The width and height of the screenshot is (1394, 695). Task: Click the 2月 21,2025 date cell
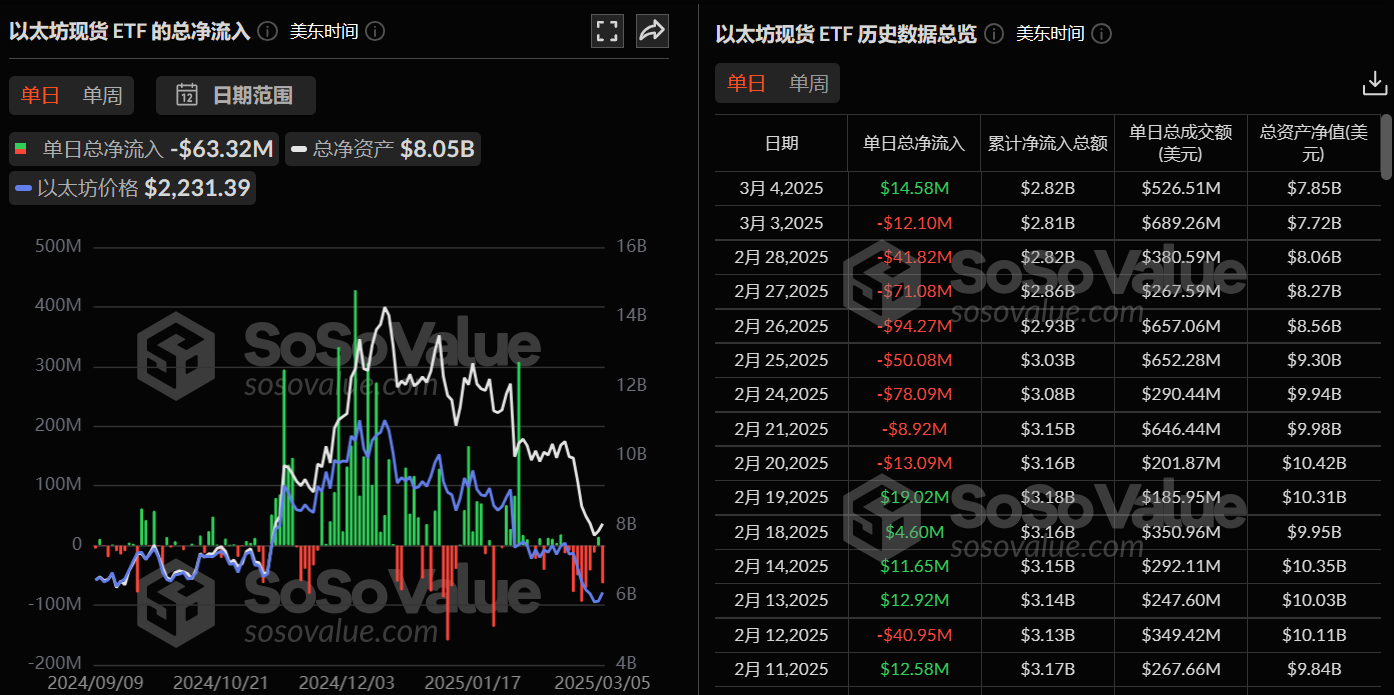click(781, 429)
